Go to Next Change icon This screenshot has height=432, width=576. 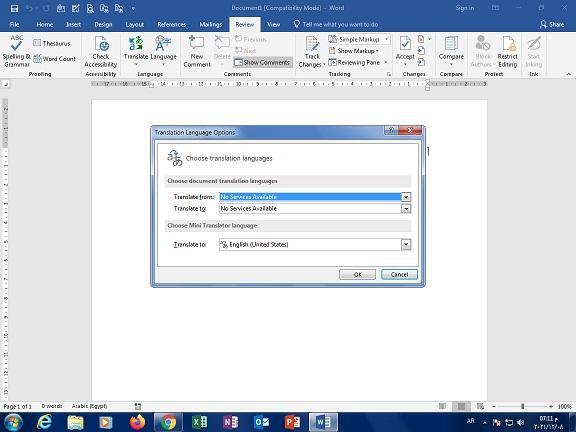tap(422, 62)
